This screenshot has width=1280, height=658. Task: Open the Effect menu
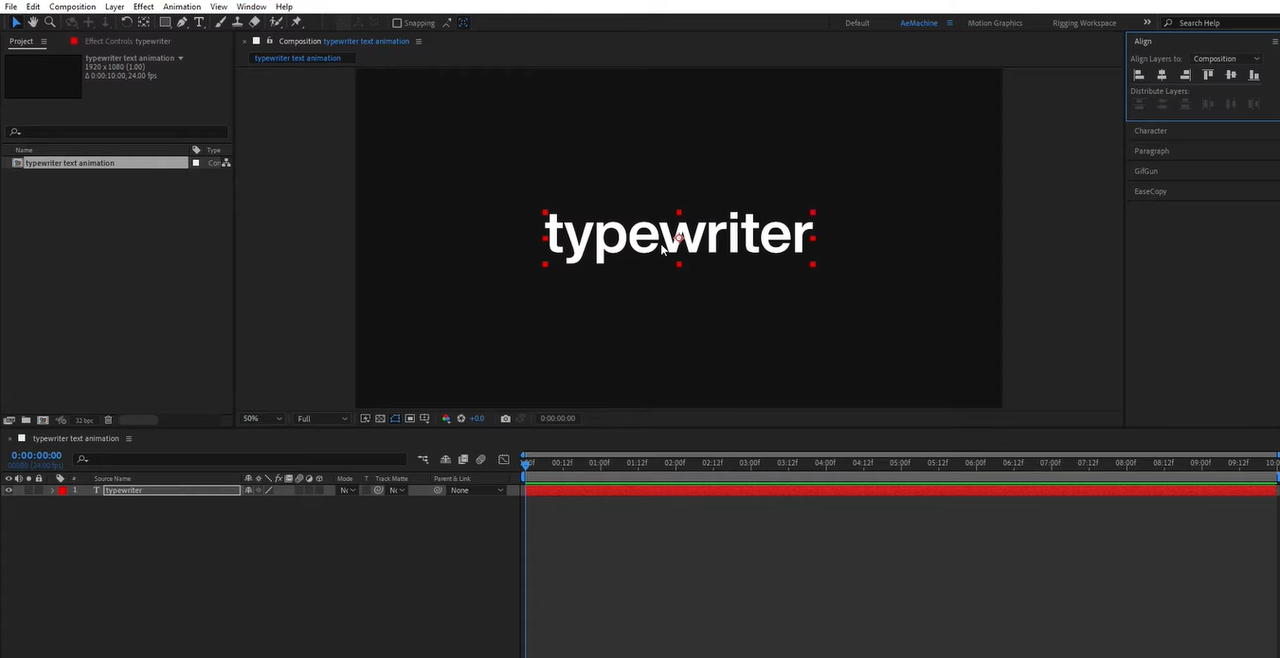point(144,7)
